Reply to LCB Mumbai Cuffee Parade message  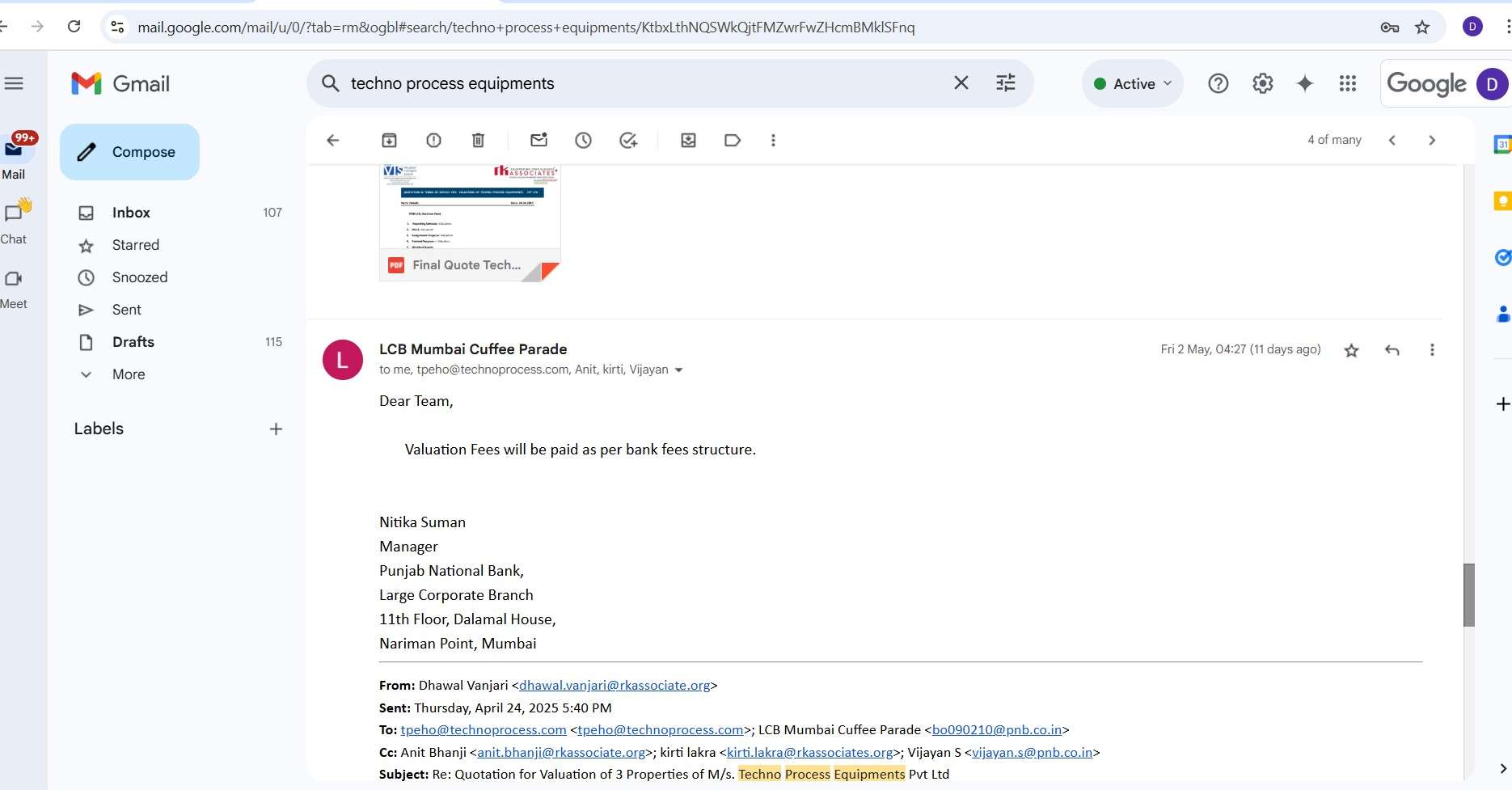[1392, 350]
